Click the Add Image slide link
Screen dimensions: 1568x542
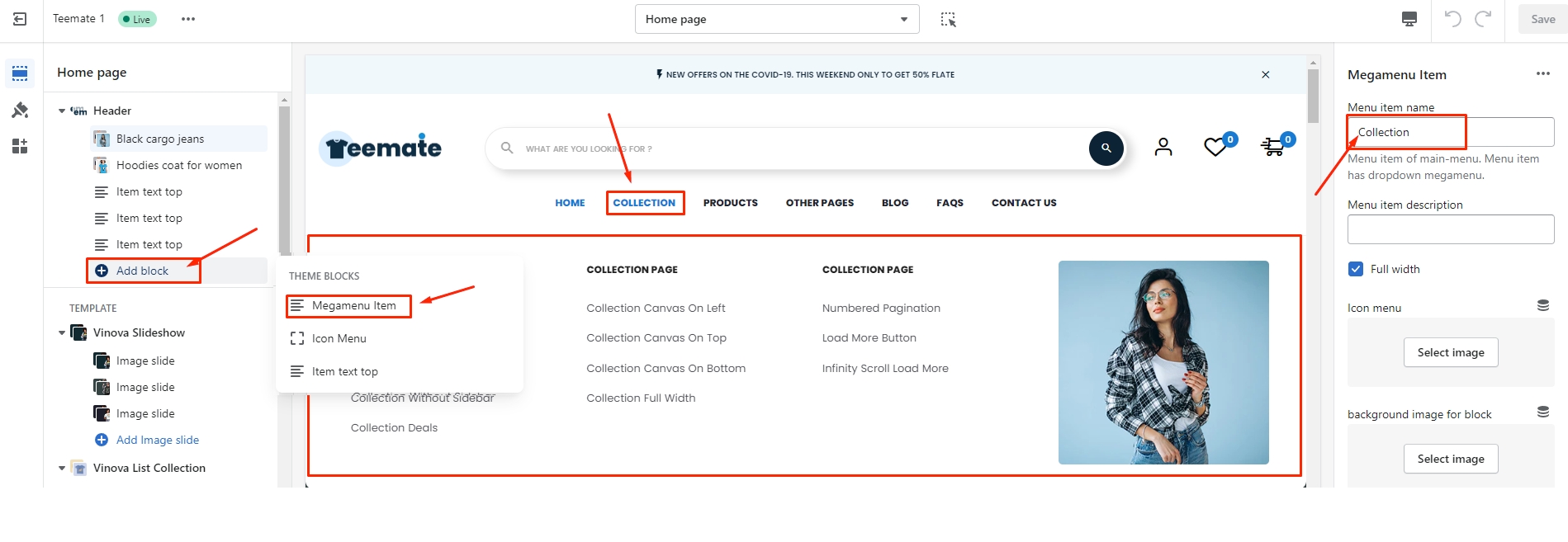click(157, 440)
